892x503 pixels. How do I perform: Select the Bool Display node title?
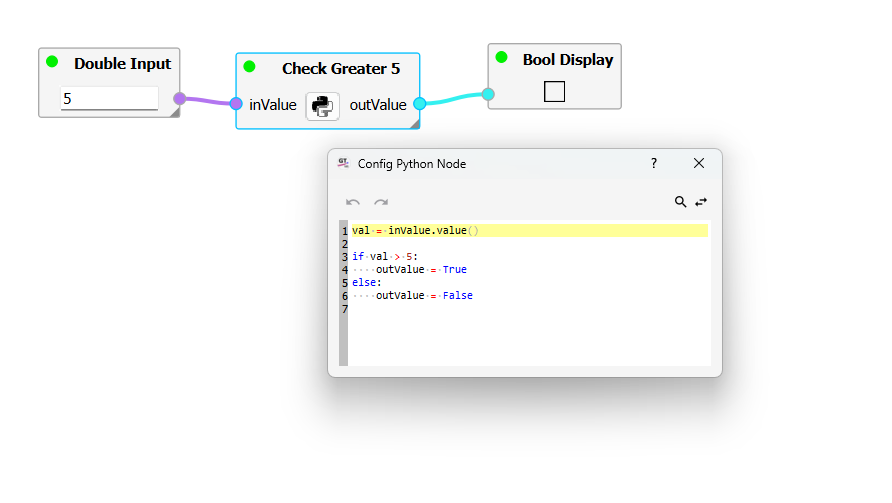(x=568, y=60)
